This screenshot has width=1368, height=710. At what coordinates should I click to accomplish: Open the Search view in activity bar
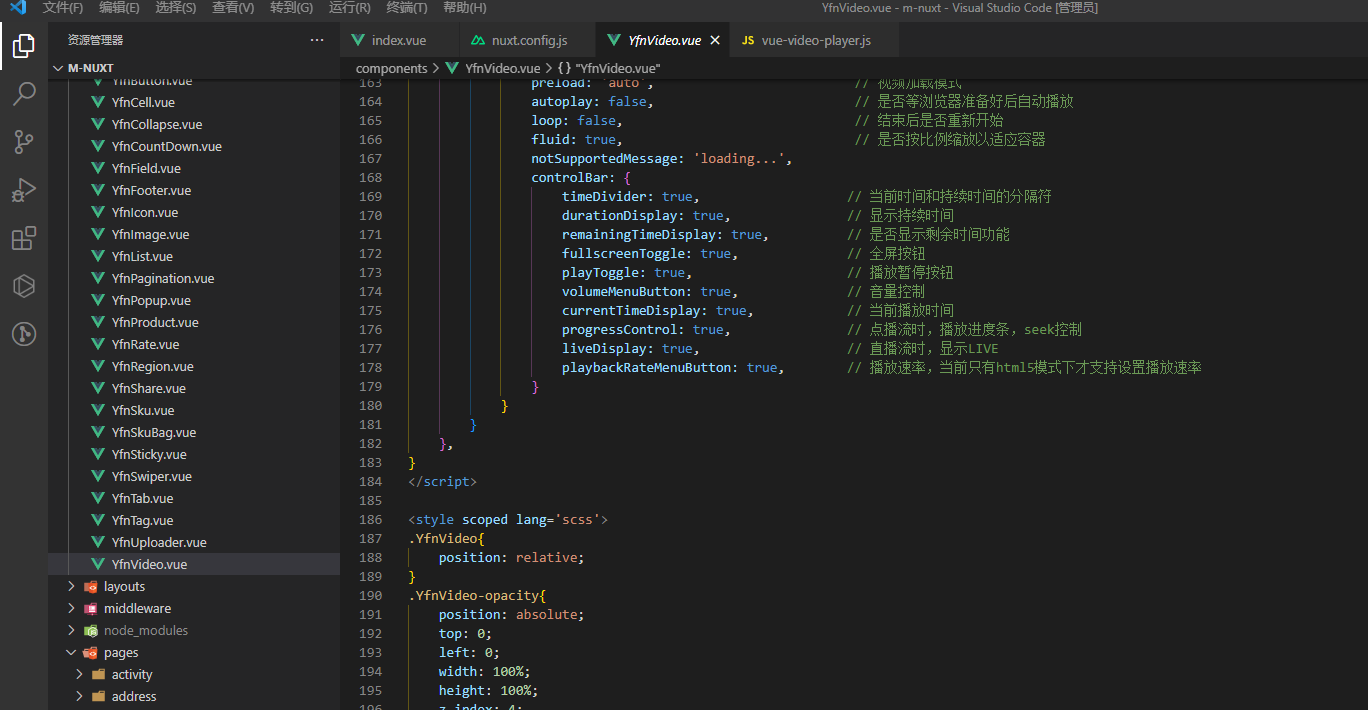(23, 94)
